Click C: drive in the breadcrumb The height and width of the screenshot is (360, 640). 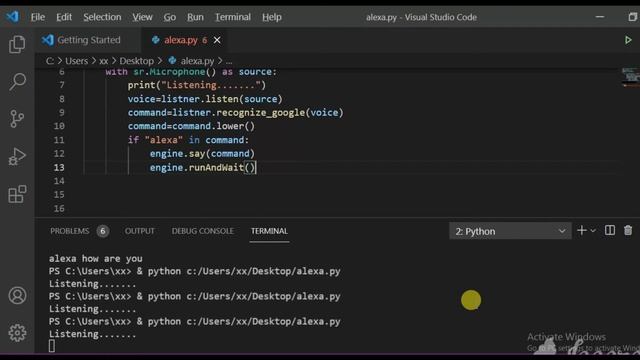[50, 61]
